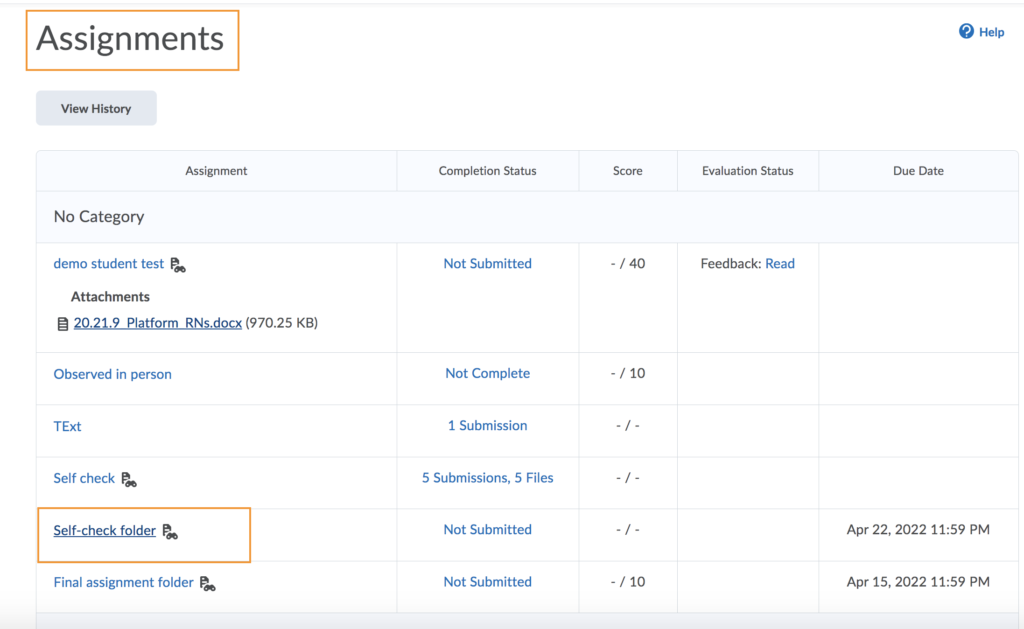Viewport: 1024px width, 629px height.
Task: Click the icon beside demo student test
Action: point(178,265)
